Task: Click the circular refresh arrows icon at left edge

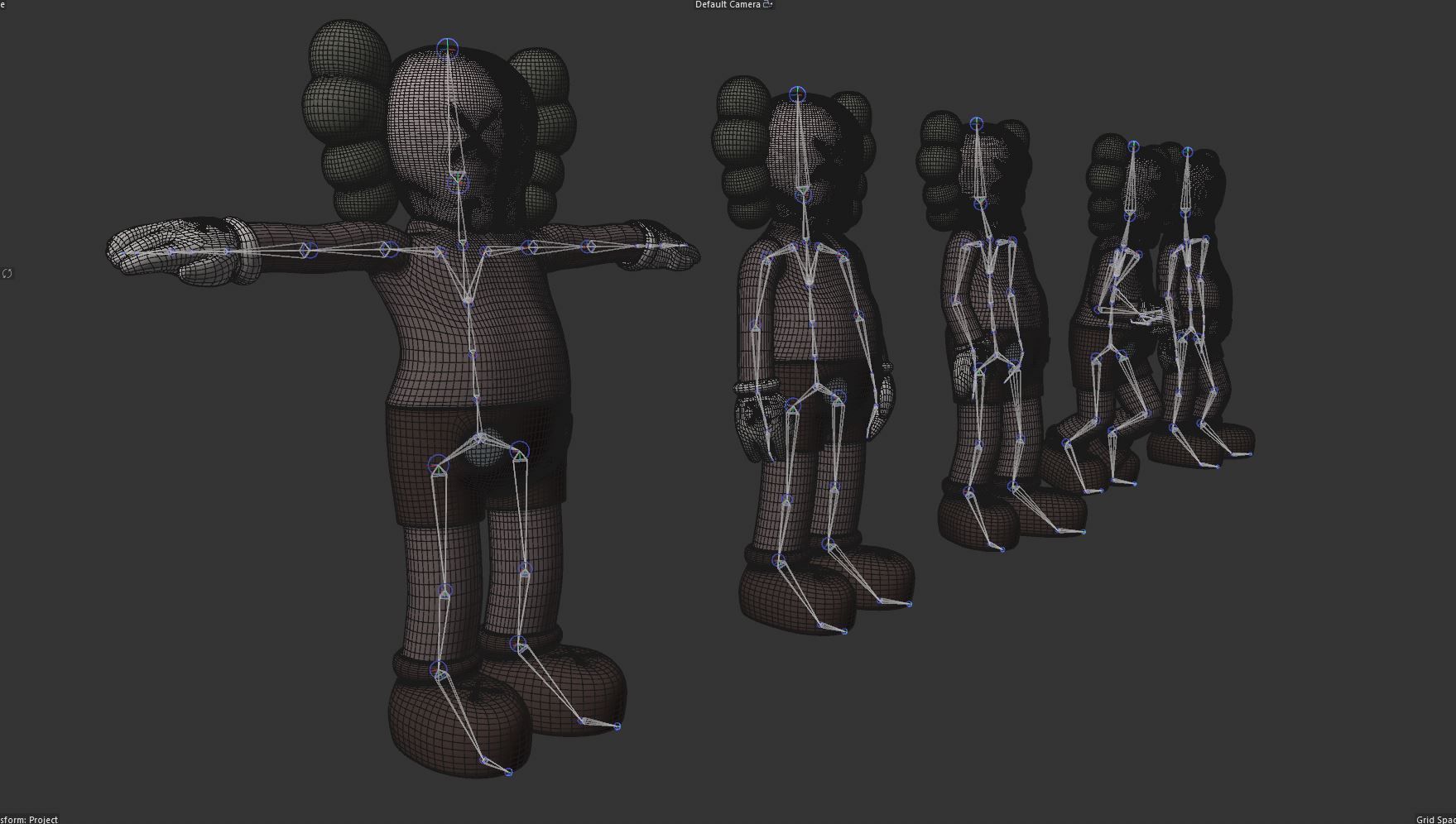Action: click(x=7, y=273)
